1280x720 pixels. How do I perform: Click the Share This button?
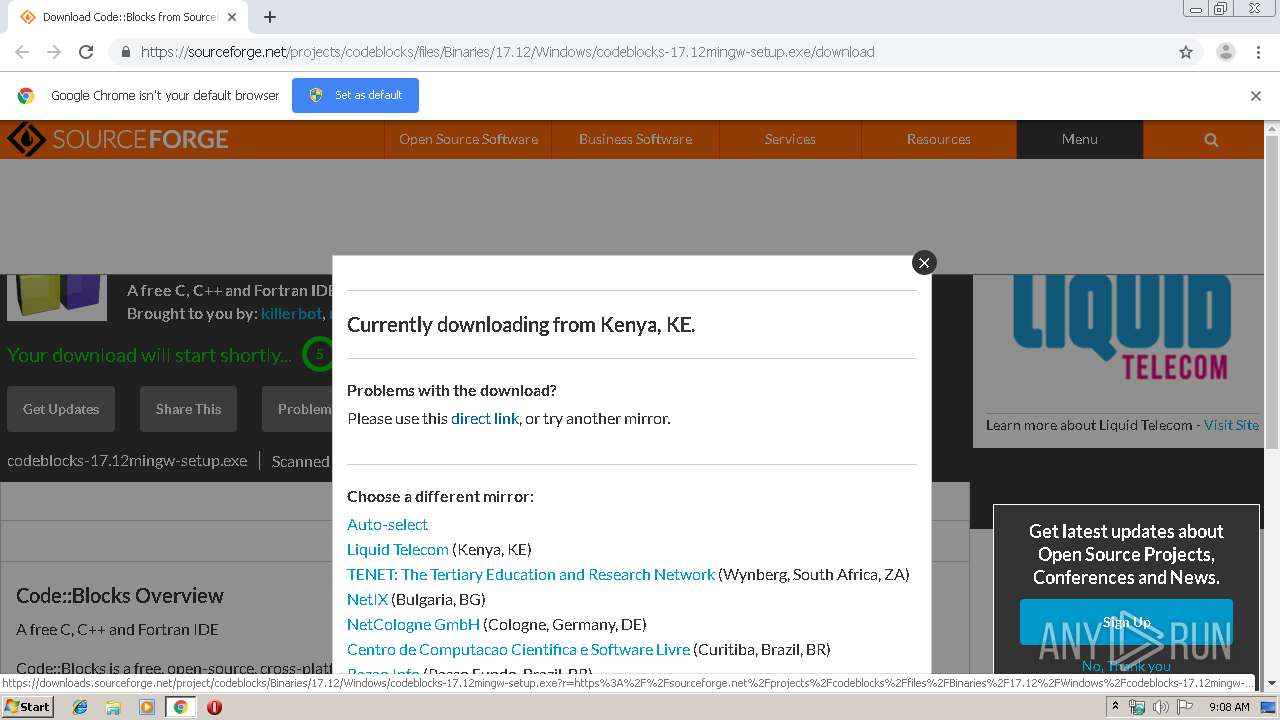188,409
